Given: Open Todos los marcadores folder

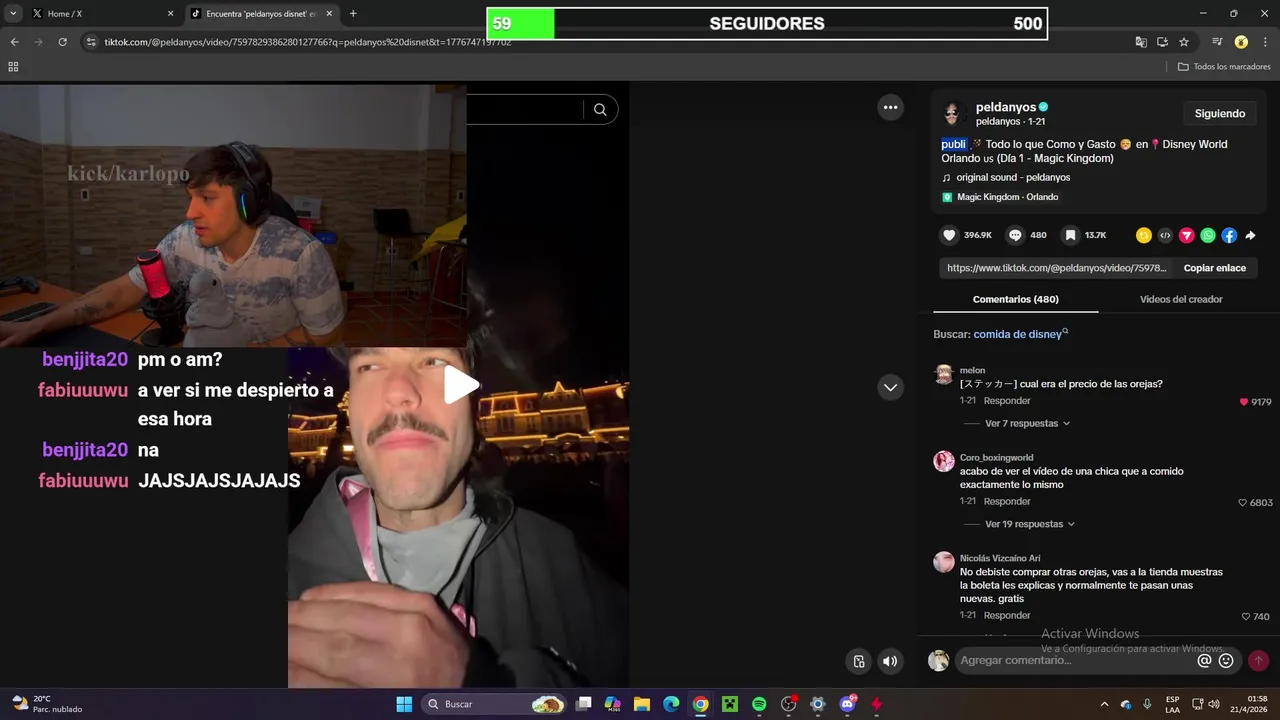Looking at the screenshot, I should (x=1224, y=67).
